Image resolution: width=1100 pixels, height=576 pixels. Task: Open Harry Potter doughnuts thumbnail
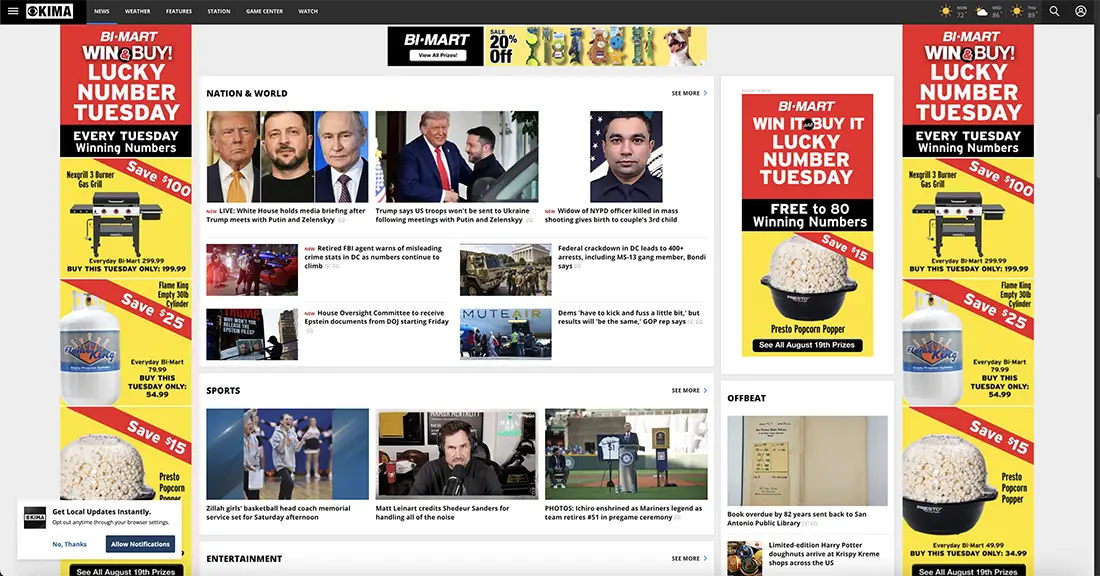tap(744, 558)
